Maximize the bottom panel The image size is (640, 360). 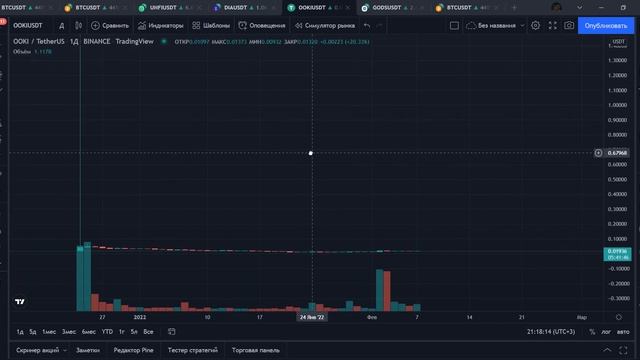[x=623, y=350]
